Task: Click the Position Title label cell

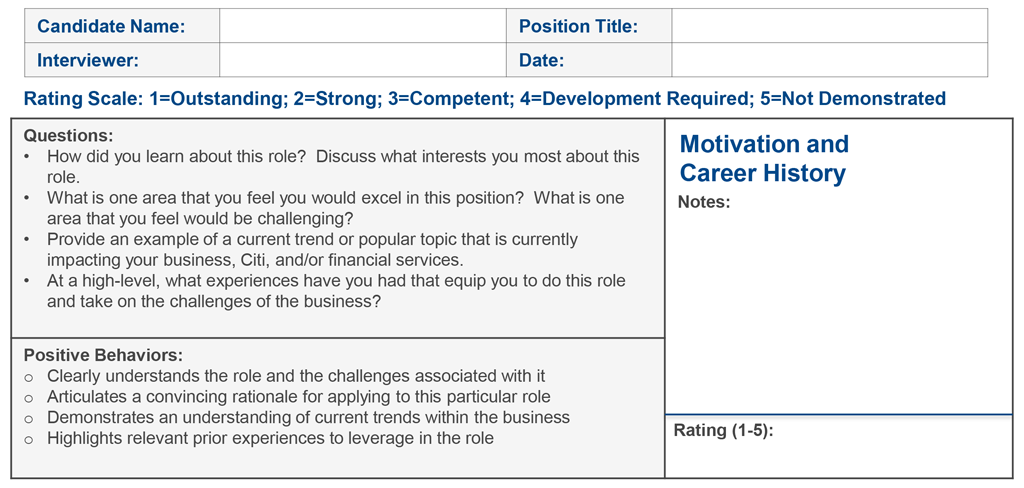Action: tap(588, 27)
